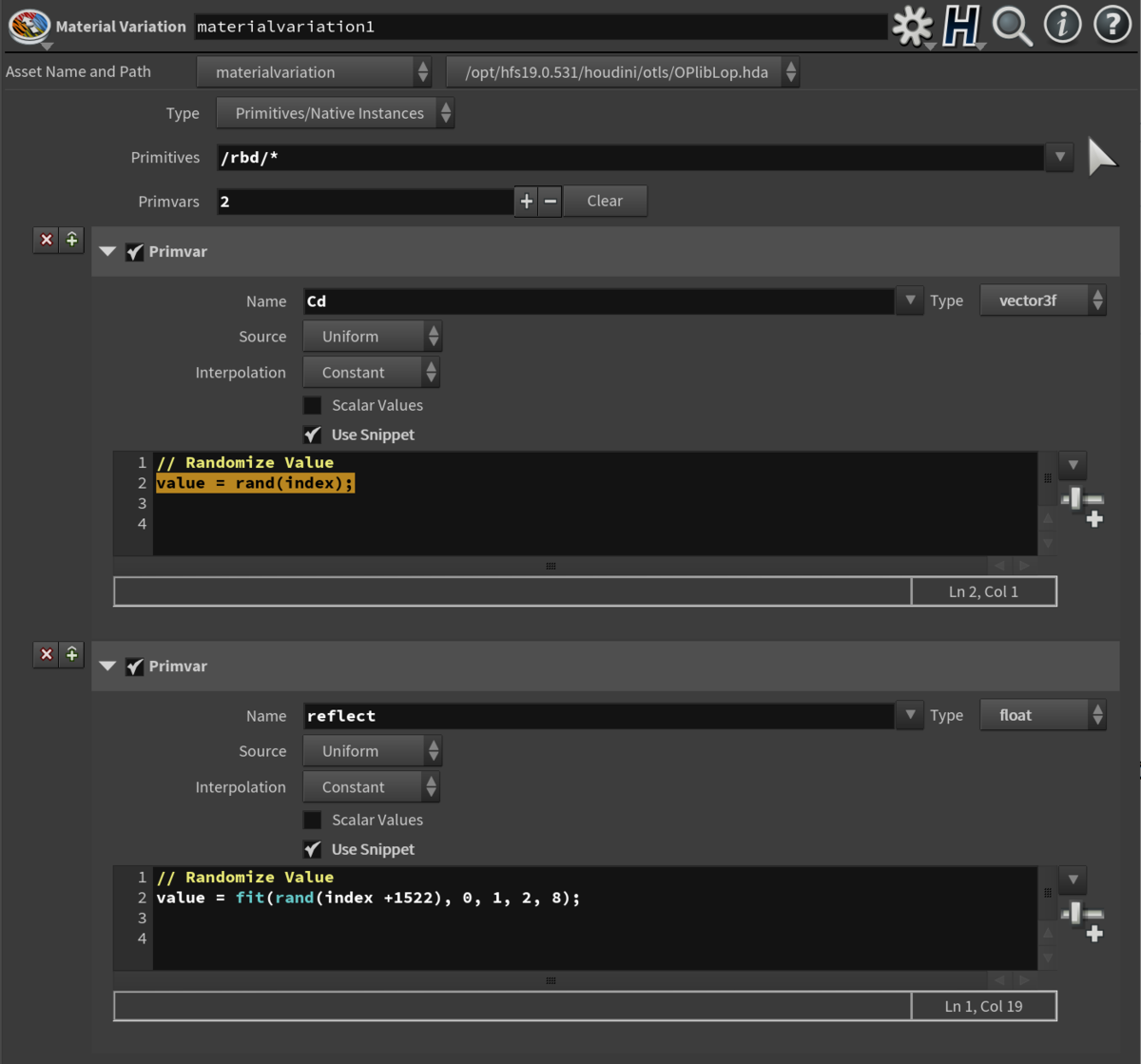Click the Name field containing Cd
The width and height of the screenshot is (1141, 1064).
[x=599, y=301]
